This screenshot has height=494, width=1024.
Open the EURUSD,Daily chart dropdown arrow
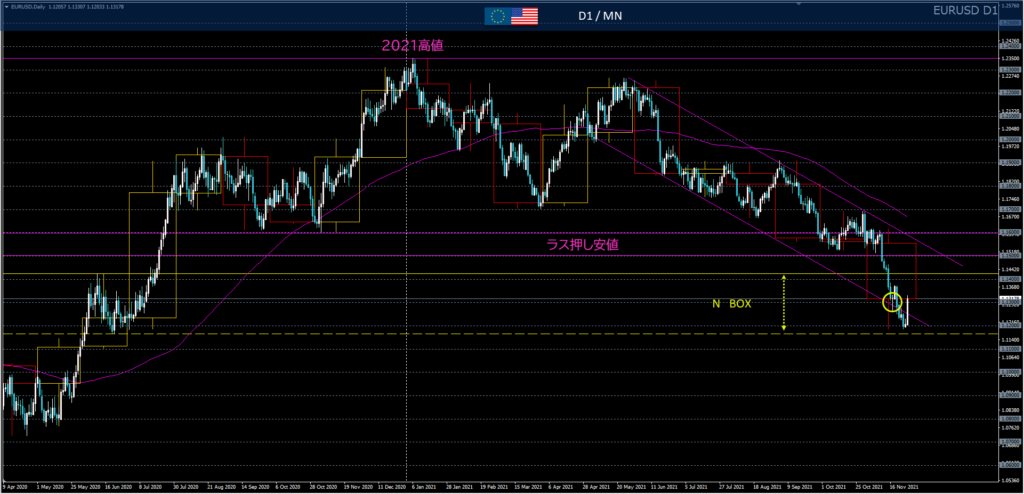pos(6,7)
